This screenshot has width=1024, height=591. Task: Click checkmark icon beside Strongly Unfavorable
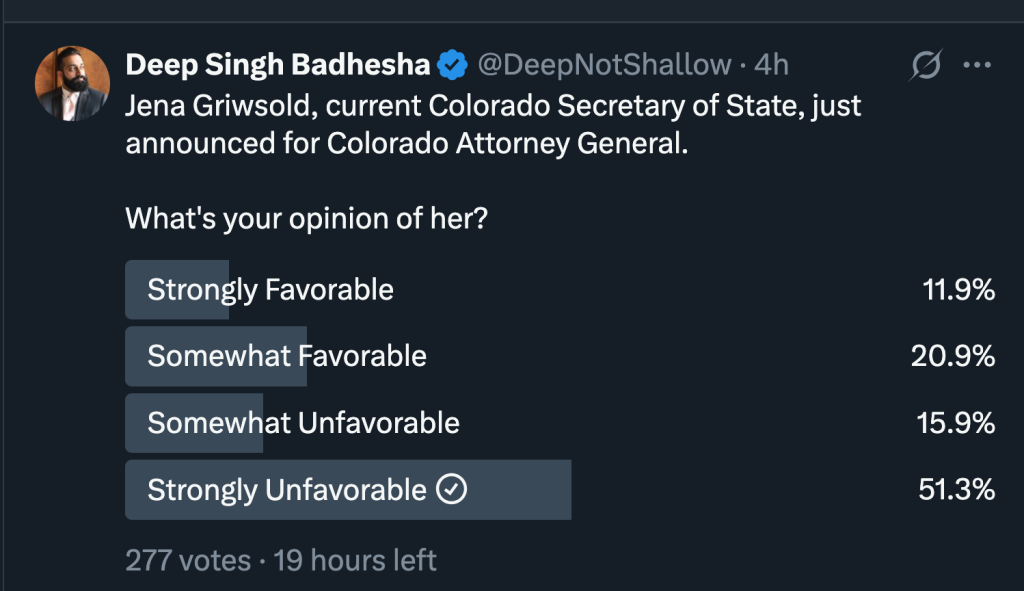click(453, 490)
